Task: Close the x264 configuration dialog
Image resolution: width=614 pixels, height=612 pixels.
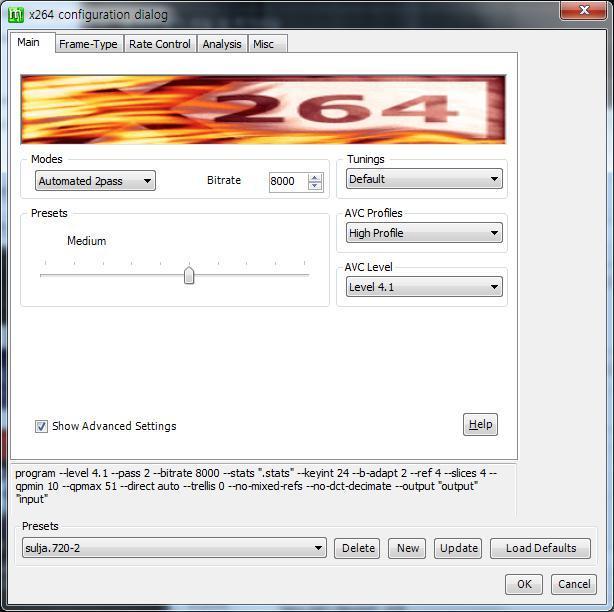Action: coord(583,10)
